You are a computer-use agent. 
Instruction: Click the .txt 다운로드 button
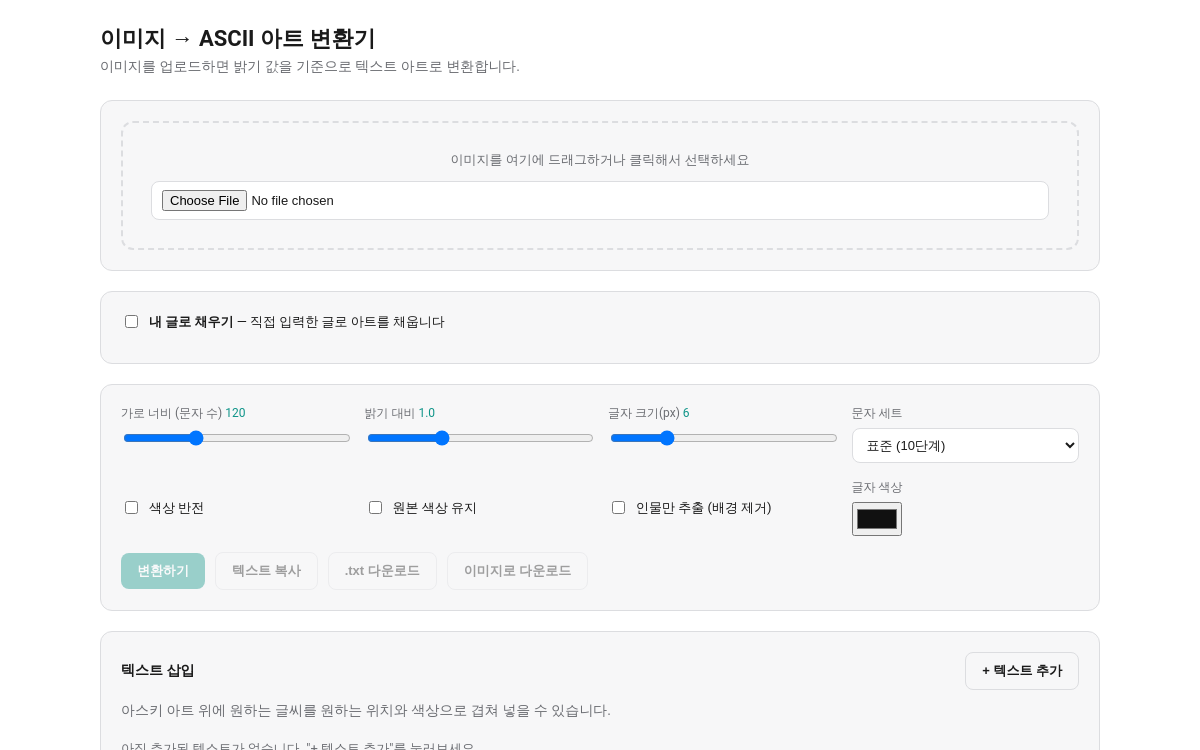(382, 571)
